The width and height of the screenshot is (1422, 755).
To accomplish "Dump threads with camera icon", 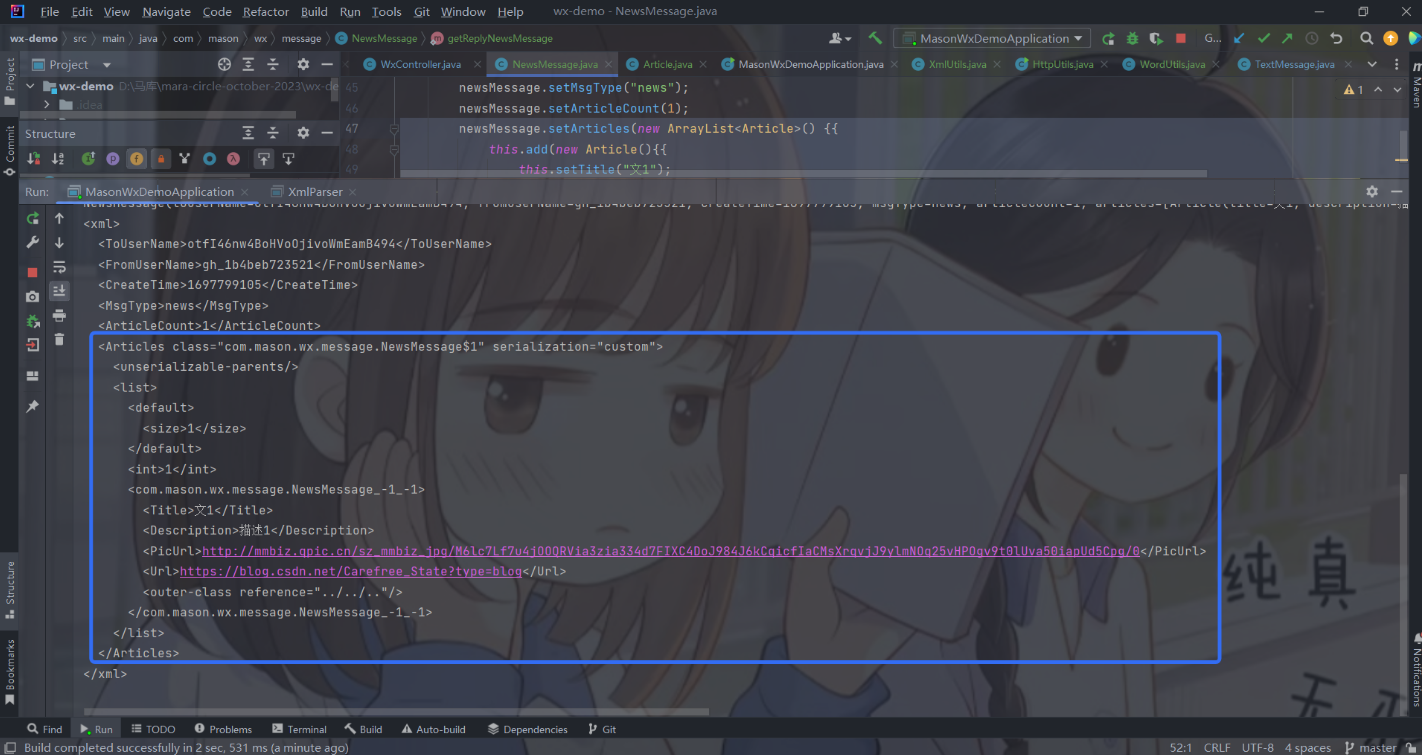I will coord(33,297).
